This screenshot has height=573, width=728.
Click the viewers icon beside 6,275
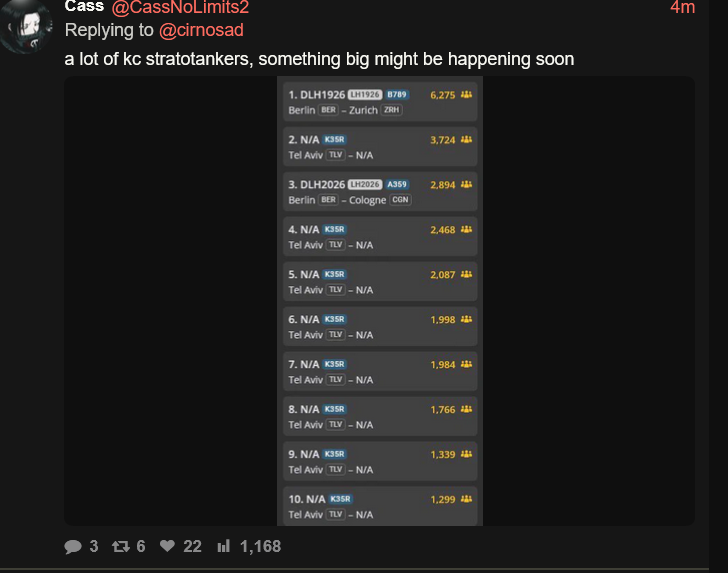tap(466, 95)
